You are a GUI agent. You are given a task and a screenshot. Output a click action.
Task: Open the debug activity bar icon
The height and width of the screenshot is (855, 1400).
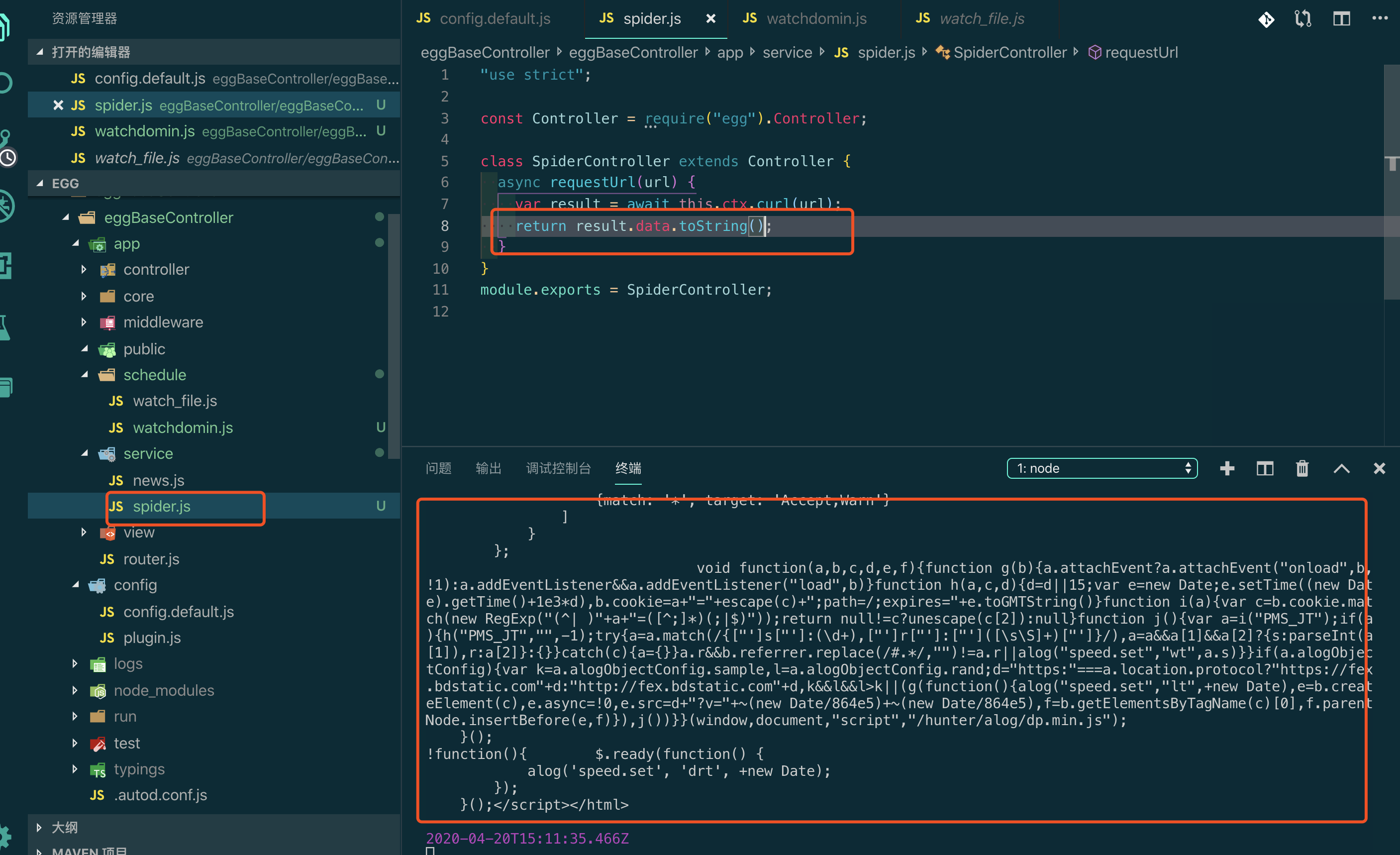pyautogui.click(x=7, y=205)
